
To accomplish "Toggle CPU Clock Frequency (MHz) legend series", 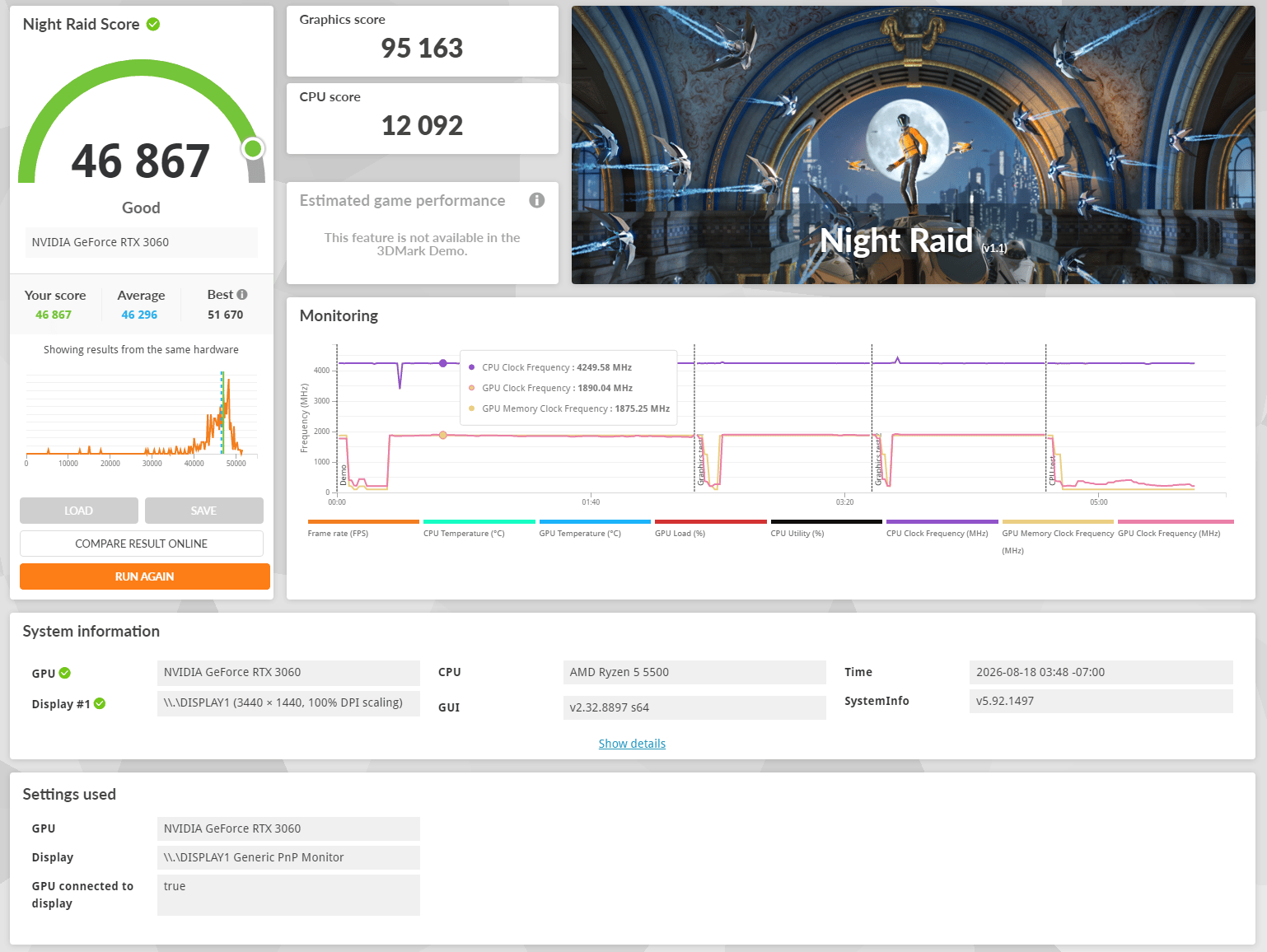I will [x=942, y=529].
